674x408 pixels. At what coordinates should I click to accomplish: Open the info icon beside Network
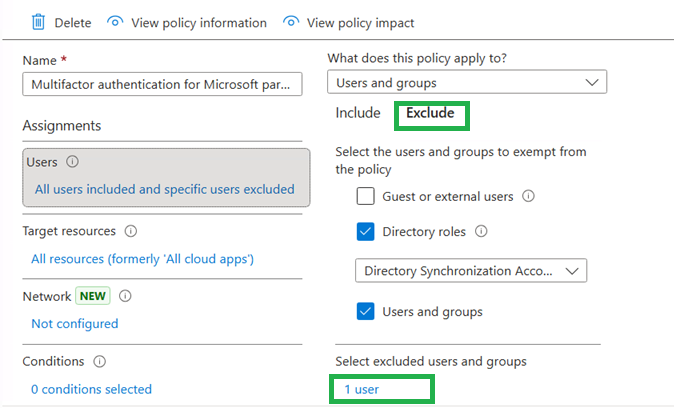[x=125, y=296]
